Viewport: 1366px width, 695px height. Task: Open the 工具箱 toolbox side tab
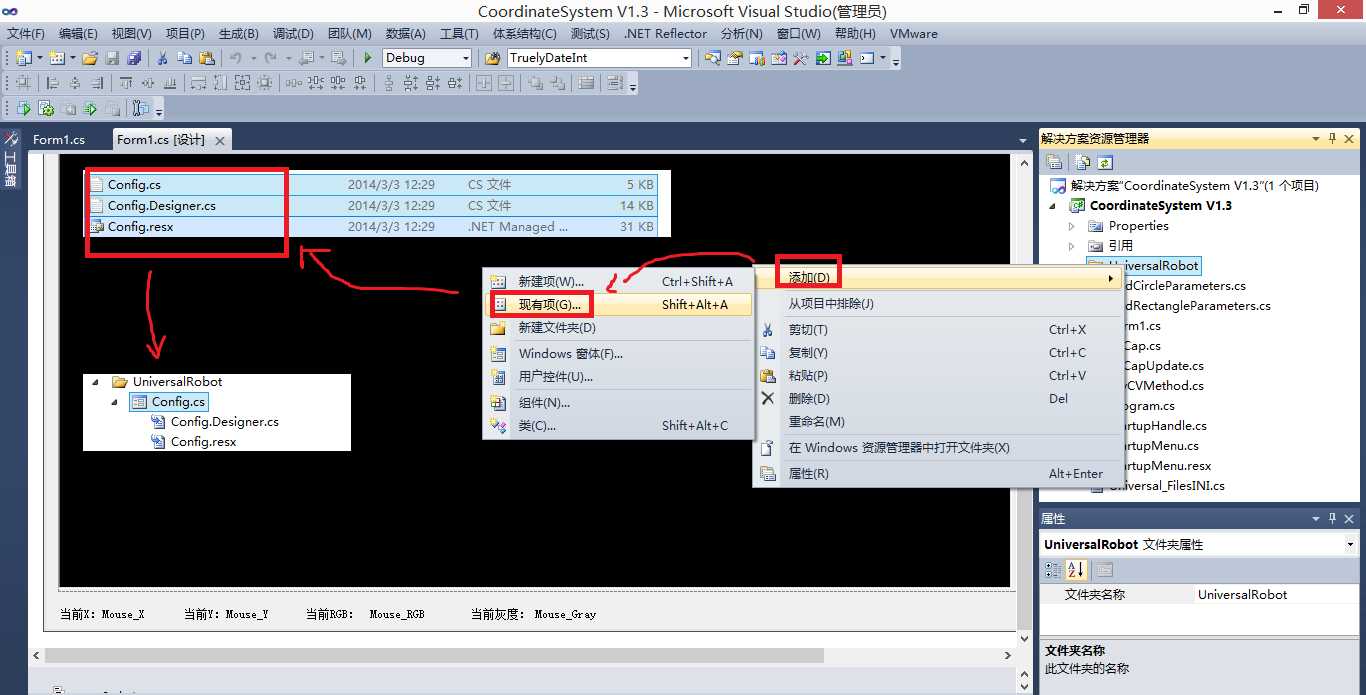[11, 161]
